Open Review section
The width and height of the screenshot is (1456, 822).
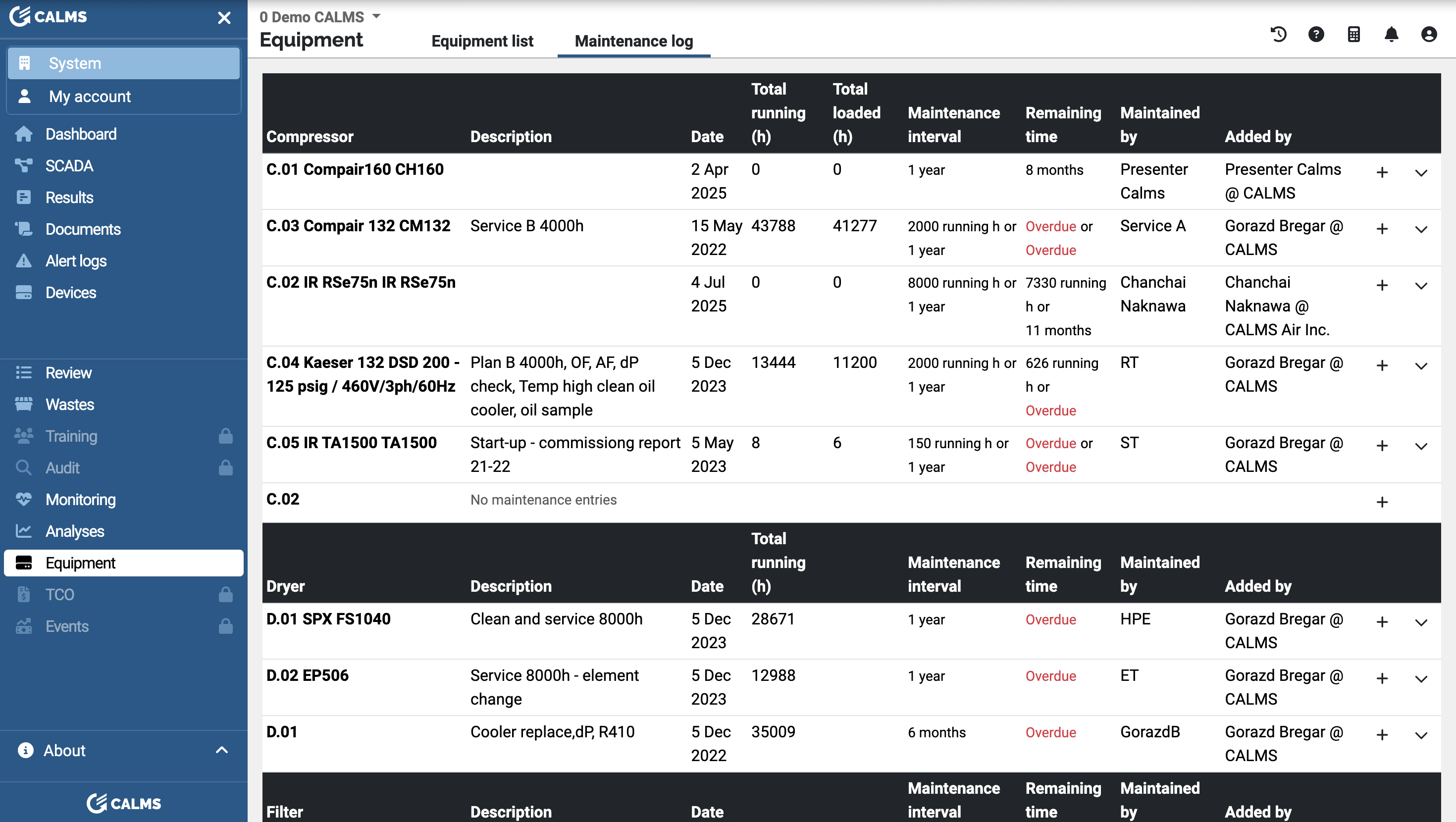124,372
